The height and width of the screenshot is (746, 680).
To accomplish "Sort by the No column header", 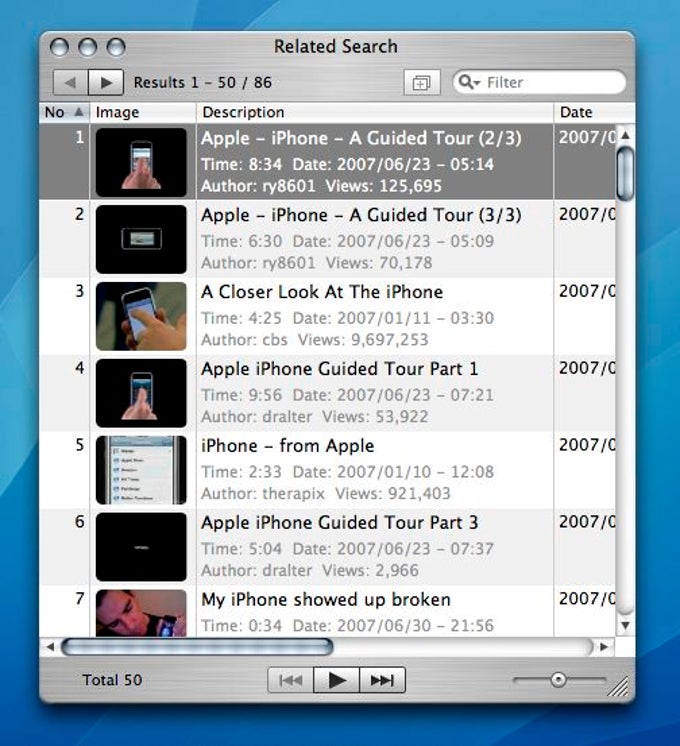I will (64, 112).
